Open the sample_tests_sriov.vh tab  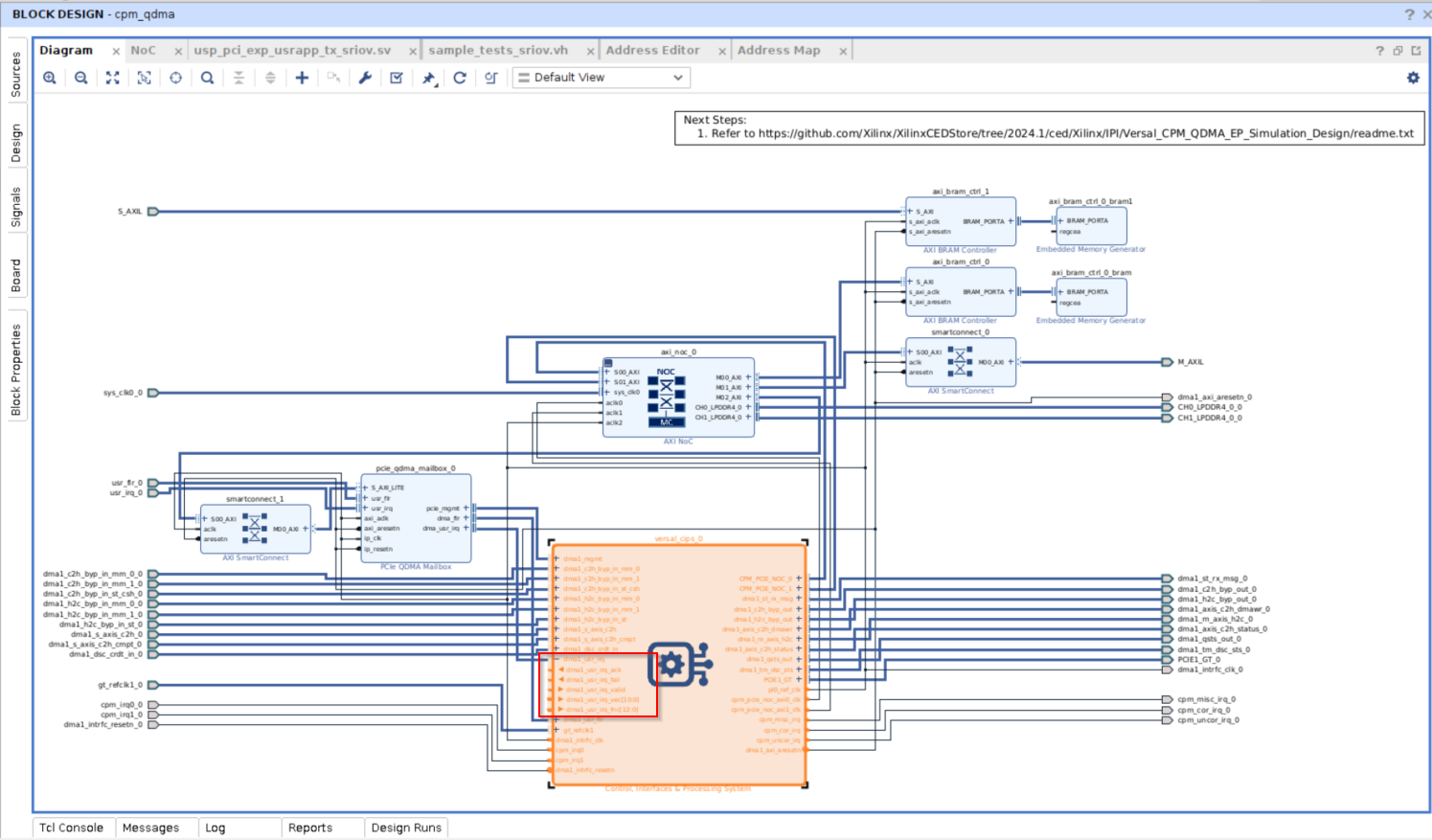498,50
